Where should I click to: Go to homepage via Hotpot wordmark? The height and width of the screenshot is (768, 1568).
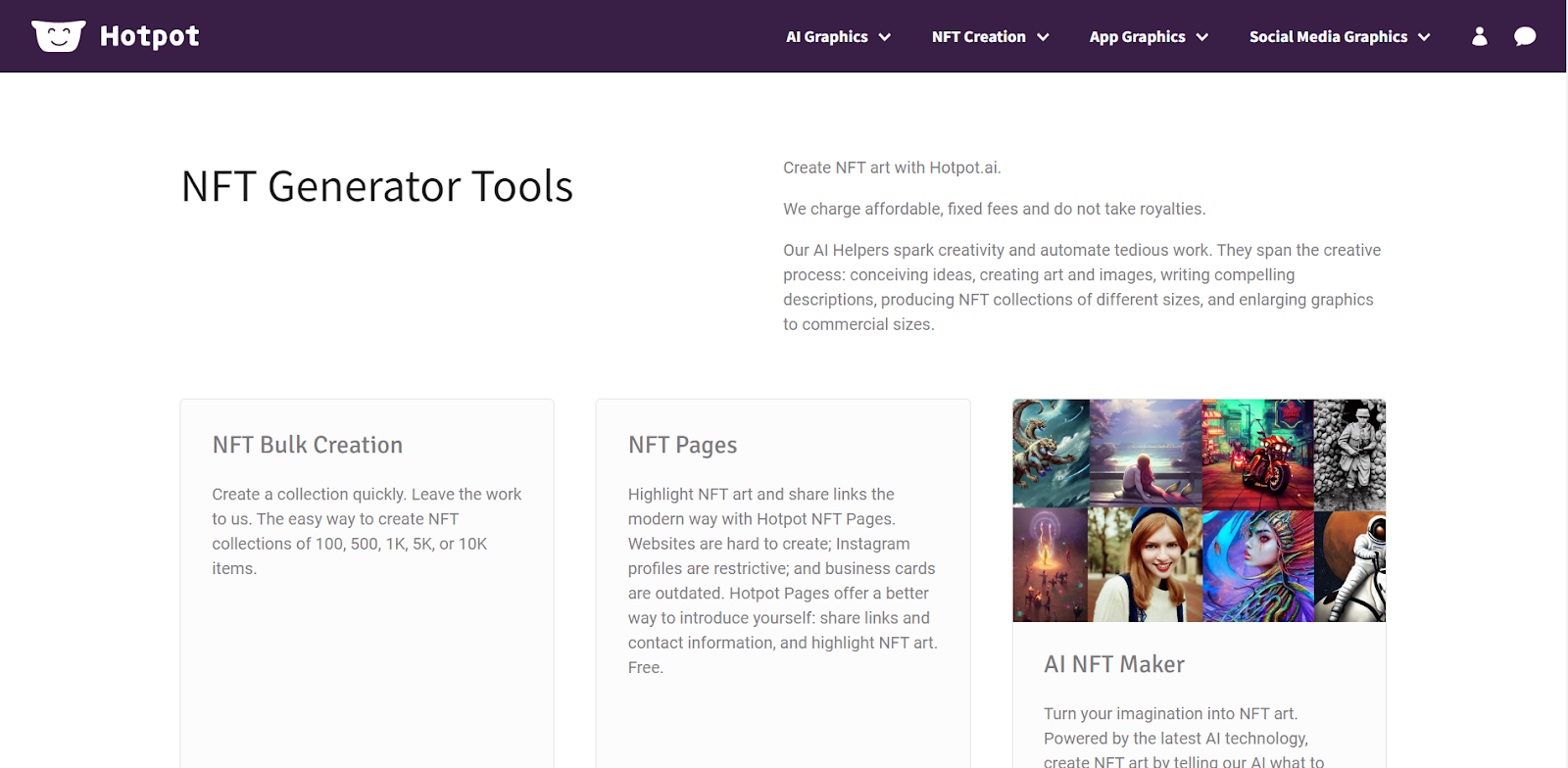[x=150, y=36]
